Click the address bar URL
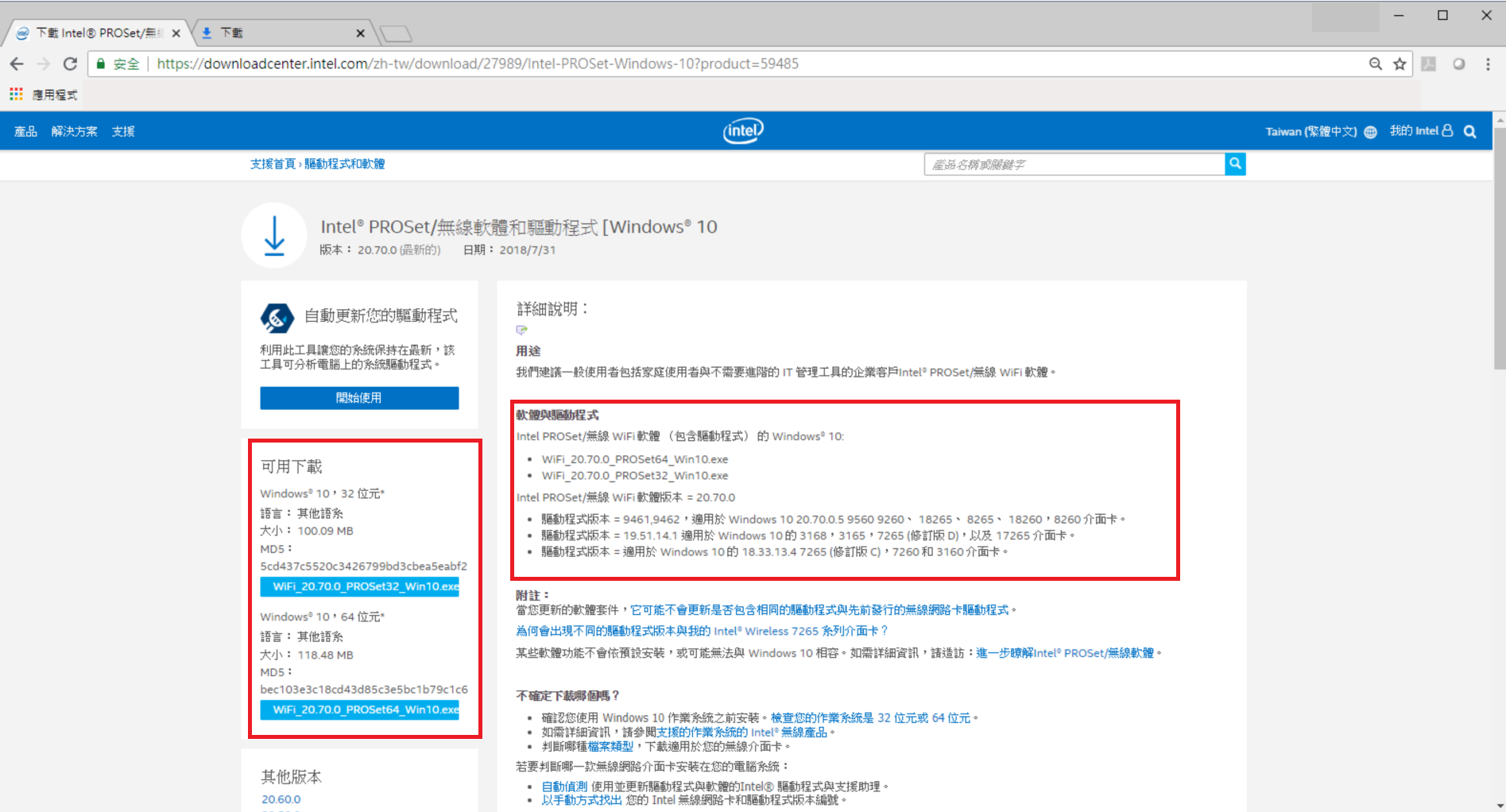 (478, 64)
